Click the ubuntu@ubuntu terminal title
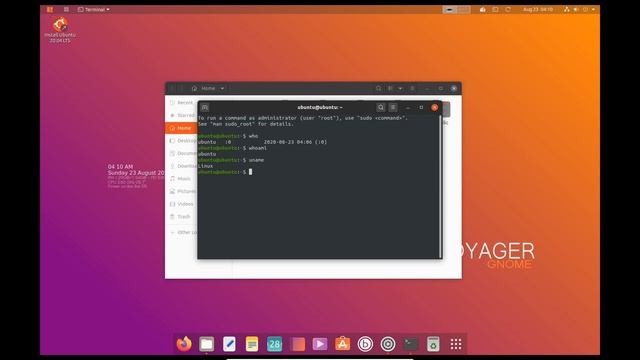The width and height of the screenshot is (640, 360). [x=320, y=107]
